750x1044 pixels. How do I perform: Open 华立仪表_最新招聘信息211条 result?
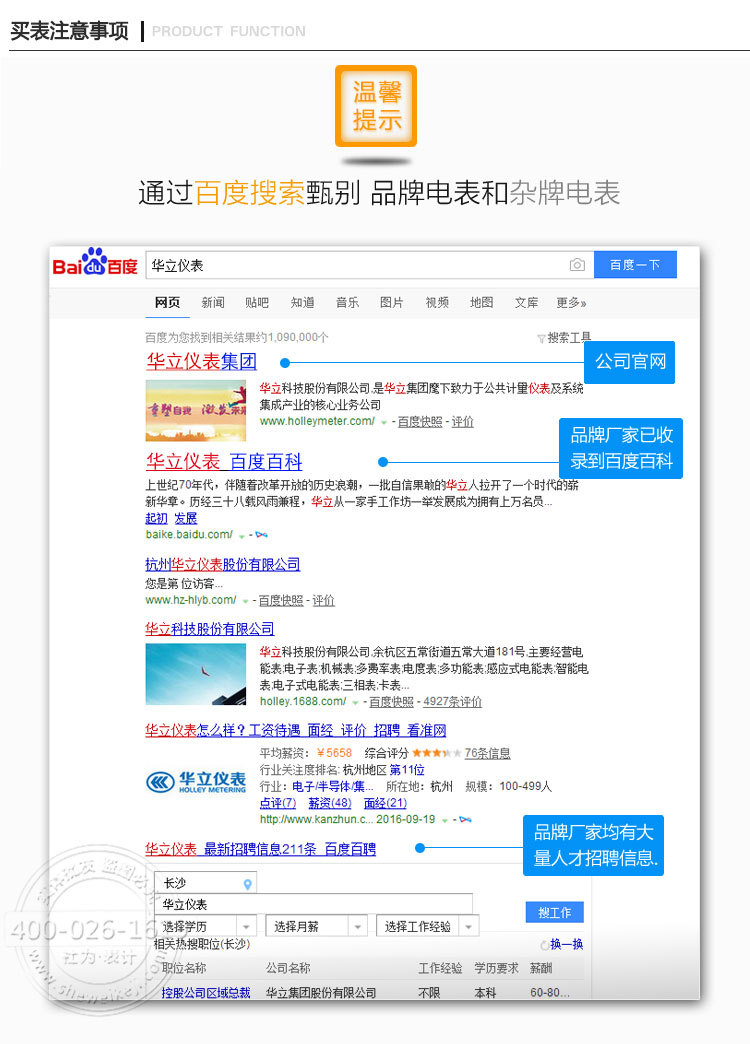(260, 849)
